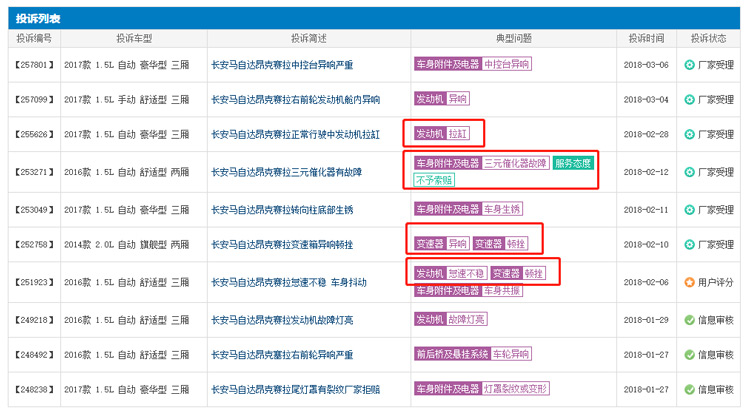The image size is (750, 412).
Task: Click 信息审核 checkmark icon for complaint 248238
Action: coord(689,389)
